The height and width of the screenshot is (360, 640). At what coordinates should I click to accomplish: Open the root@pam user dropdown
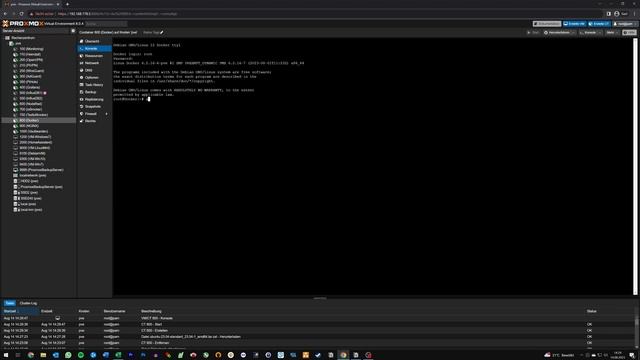624,24
